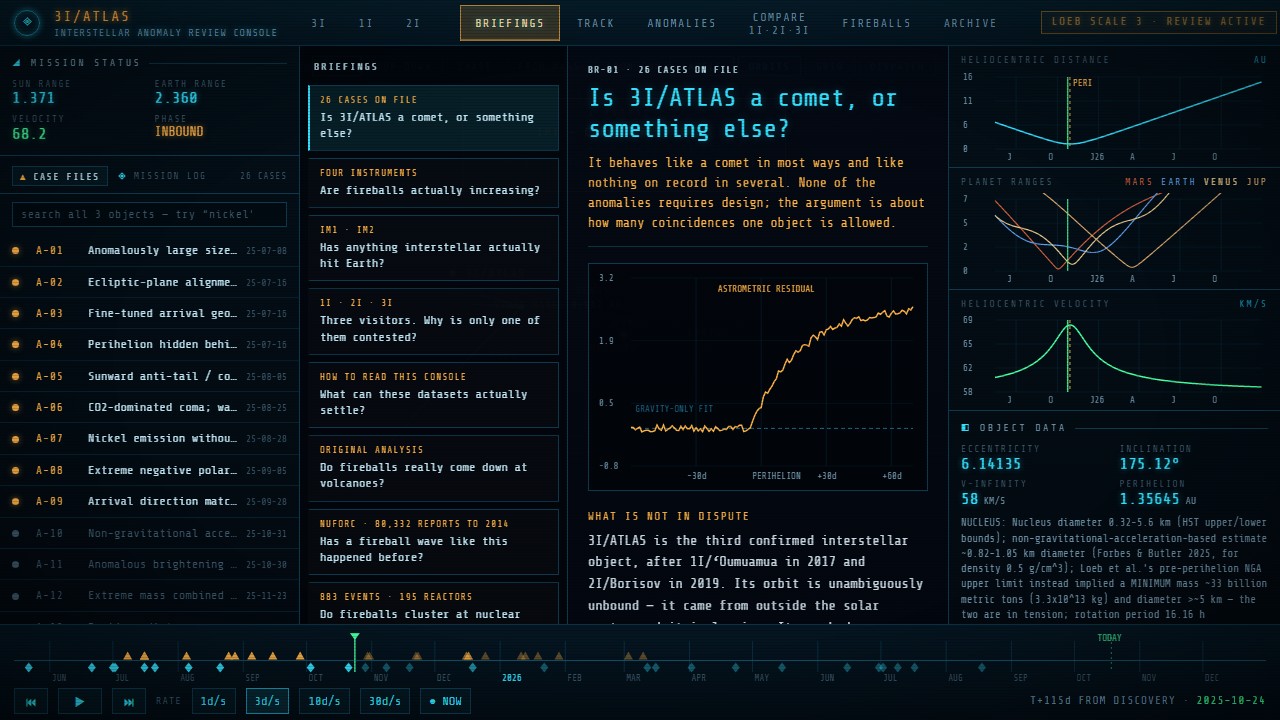1280x720 pixels.
Task: Set playback rate to 3d/s
Action: tap(268, 701)
